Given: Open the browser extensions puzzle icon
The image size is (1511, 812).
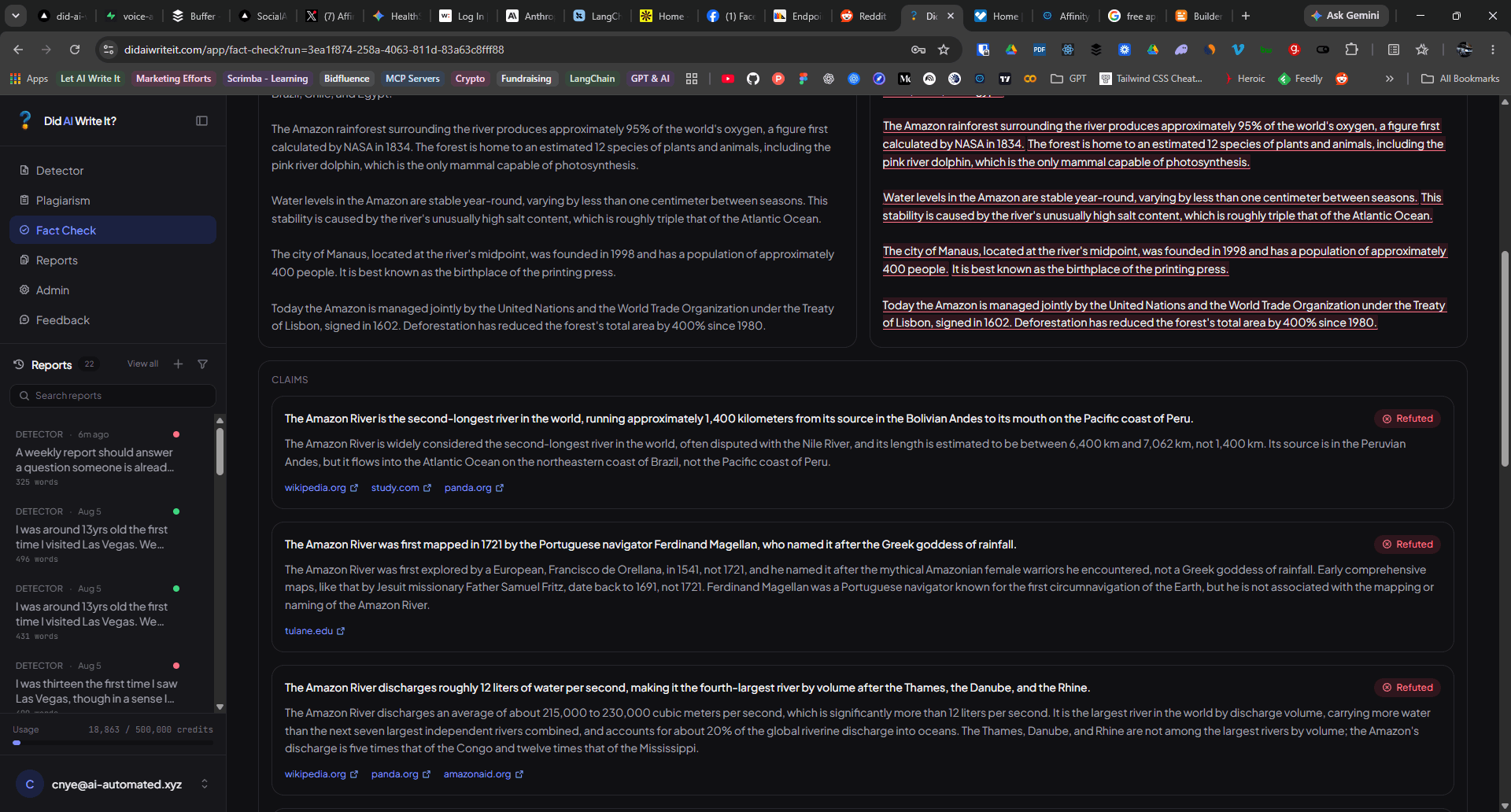Looking at the screenshot, I should (x=1351, y=50).
